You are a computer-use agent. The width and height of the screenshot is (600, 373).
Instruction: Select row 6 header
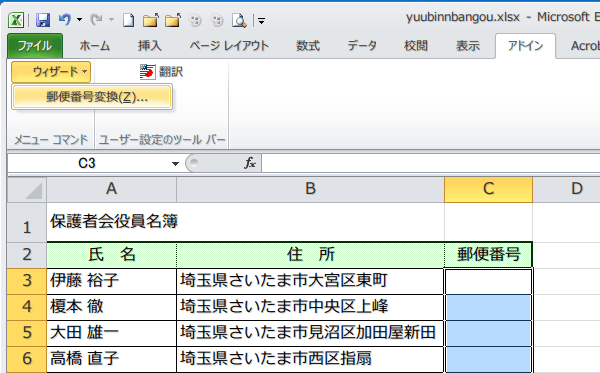[x=27, y=359]
